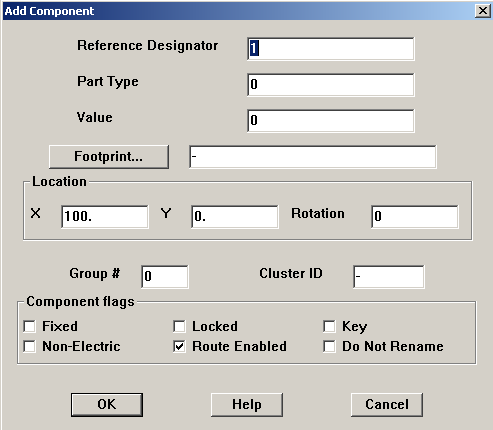Screen dimensions: 493x430
Task: Click the Cluster ID field
Action: coord(389,277)
